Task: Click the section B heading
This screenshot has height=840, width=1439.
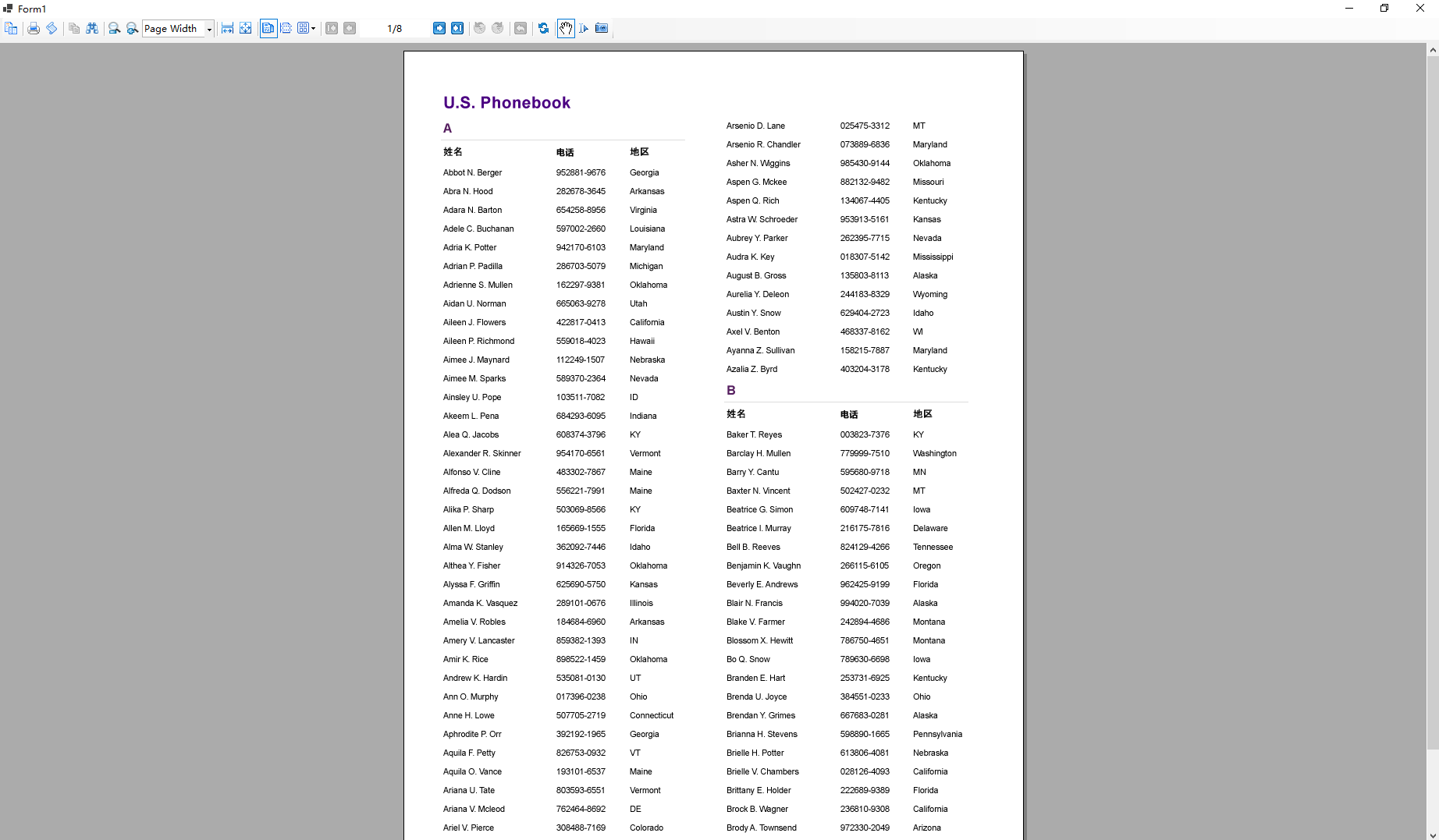Action: [731, 391]
